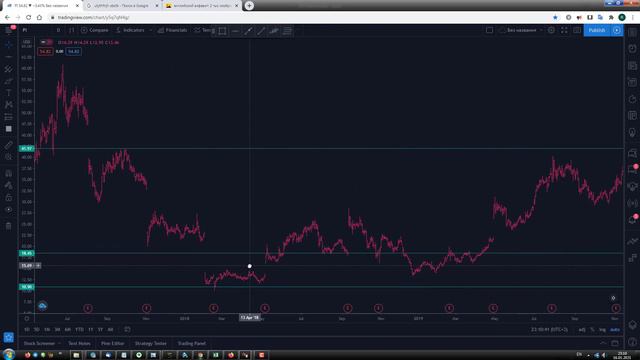
Task: Open the Pitchfork and Fibonacci tools
Action: pyautogui.click(x=9, y=69)
